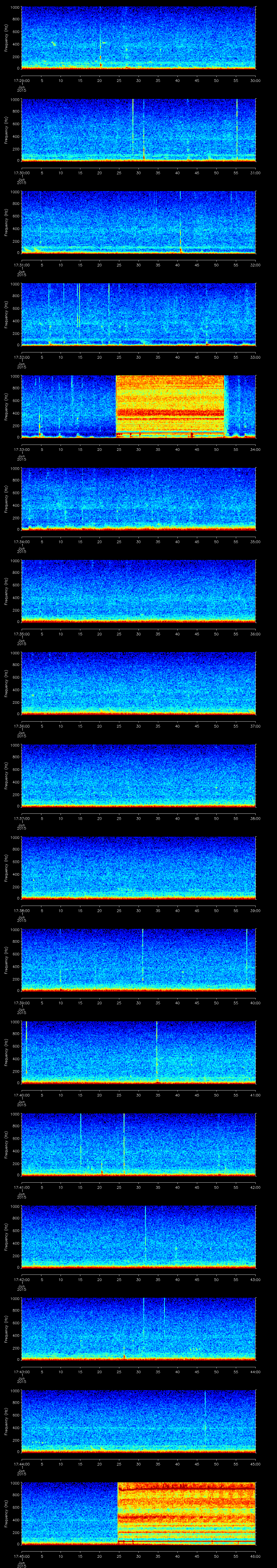The height and width of the screenshot is (1568, 277).
Task: Select the spectrogram panel starting at 17:43:00
Action: coord(138,1329)
